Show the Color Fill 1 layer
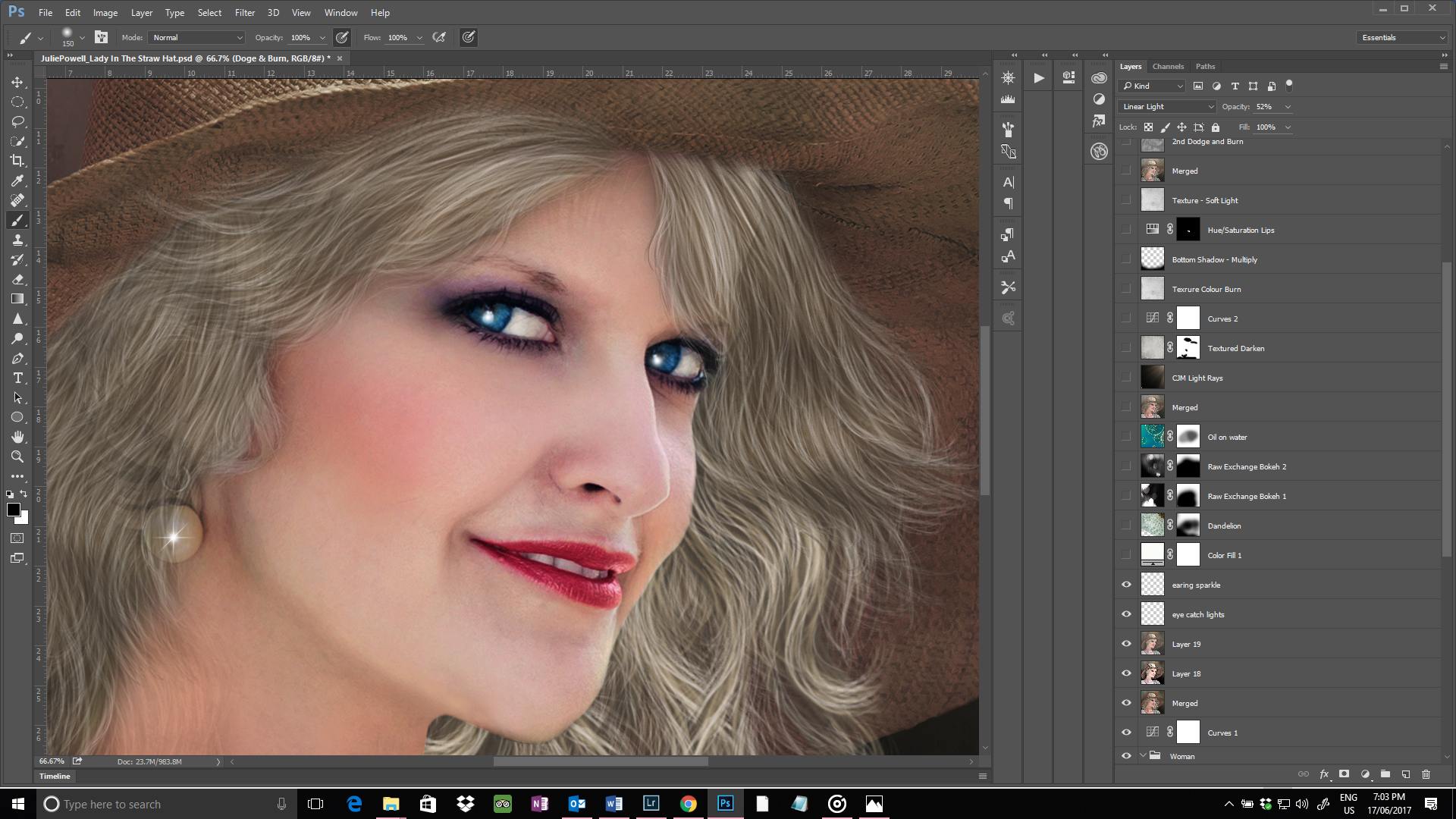This screenshot has width=1456, height=819. [x=1126, y=555]
